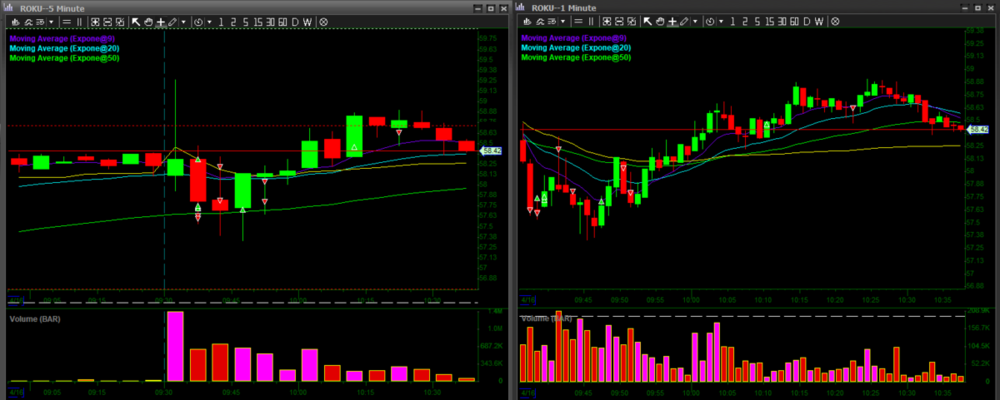Click vertical lines icon in 5-minute toolbar
Viewport: 1000px width, 400px height.
(79, 22)
